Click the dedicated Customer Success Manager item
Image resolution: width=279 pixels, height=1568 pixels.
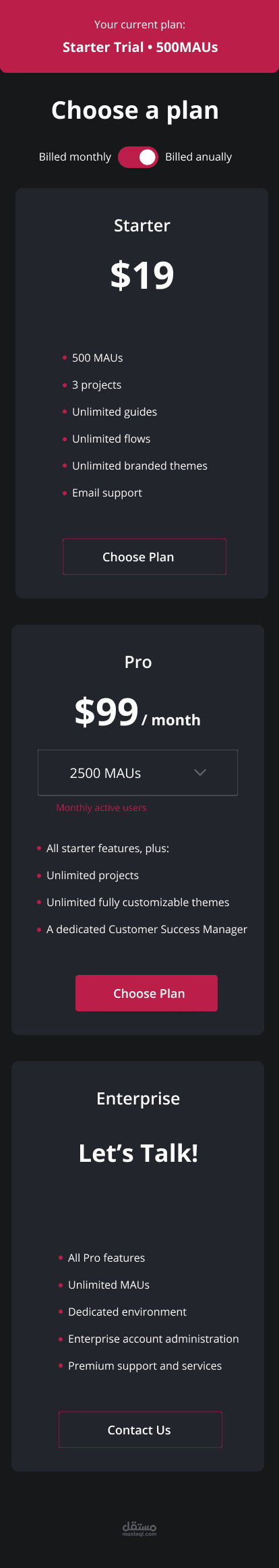pyautogui.click(x=146, y=929)
